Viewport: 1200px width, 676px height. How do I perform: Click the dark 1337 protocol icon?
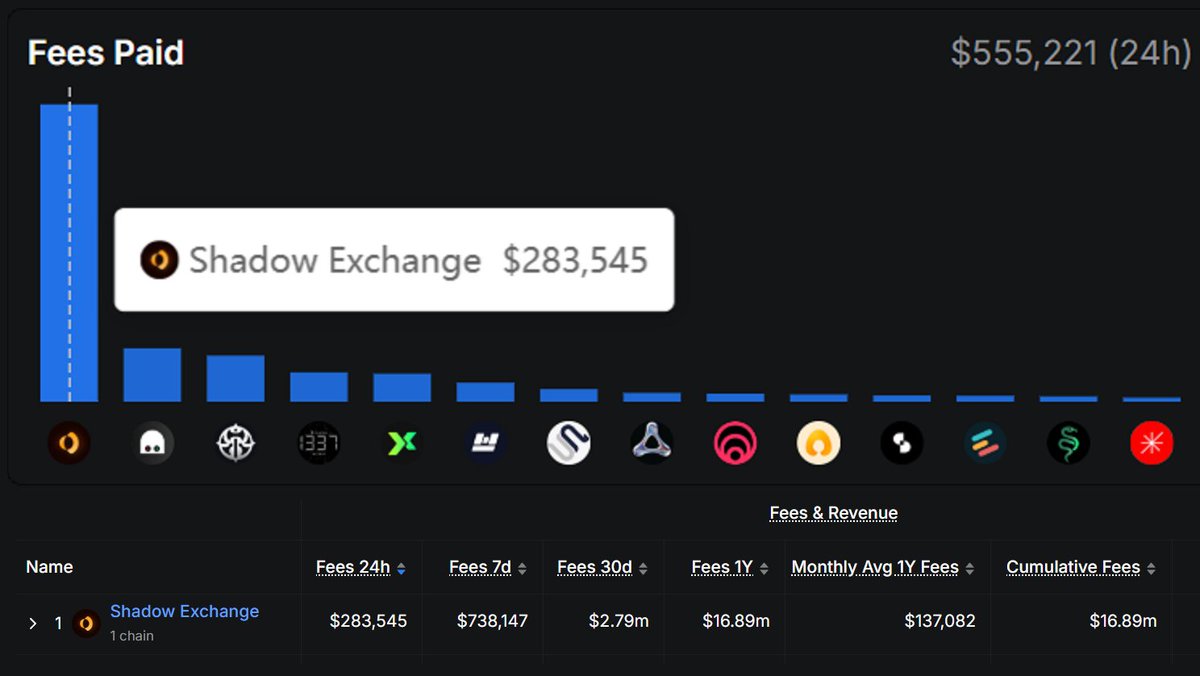(319, 442)
